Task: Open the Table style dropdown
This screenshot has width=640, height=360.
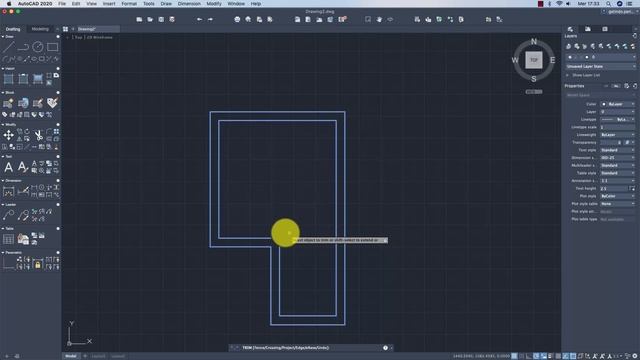Action: (x=618, y=173)
